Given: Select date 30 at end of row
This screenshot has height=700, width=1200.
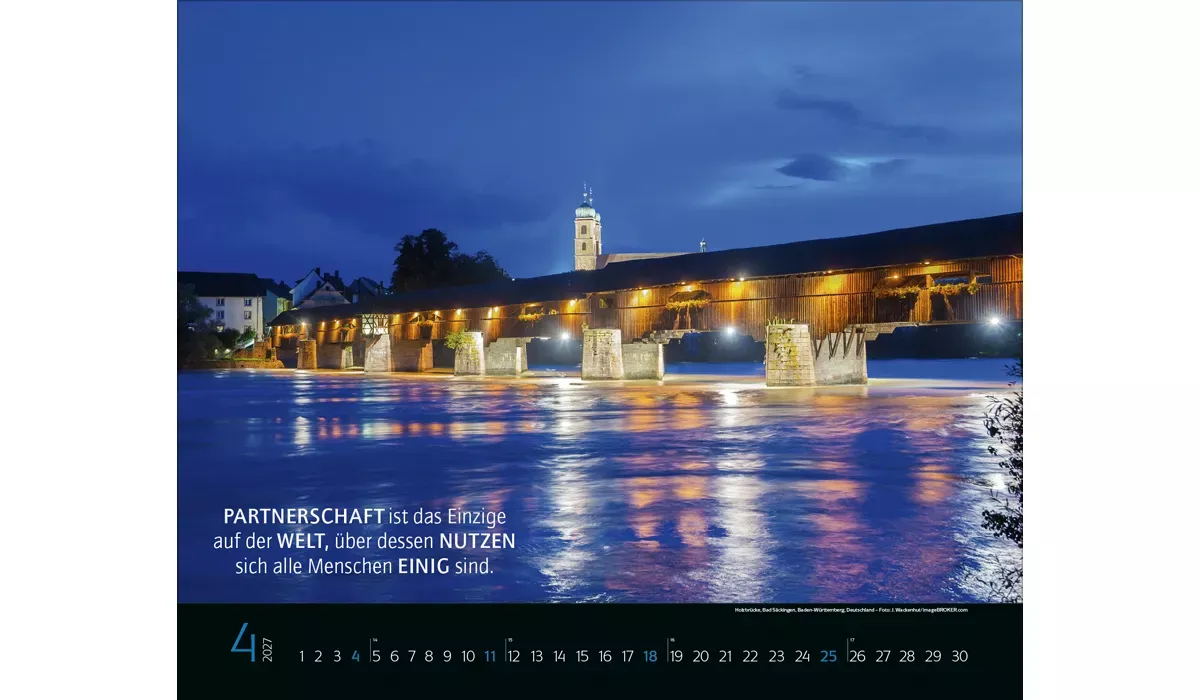Looking at the screenshot, I should pos(958,655).
